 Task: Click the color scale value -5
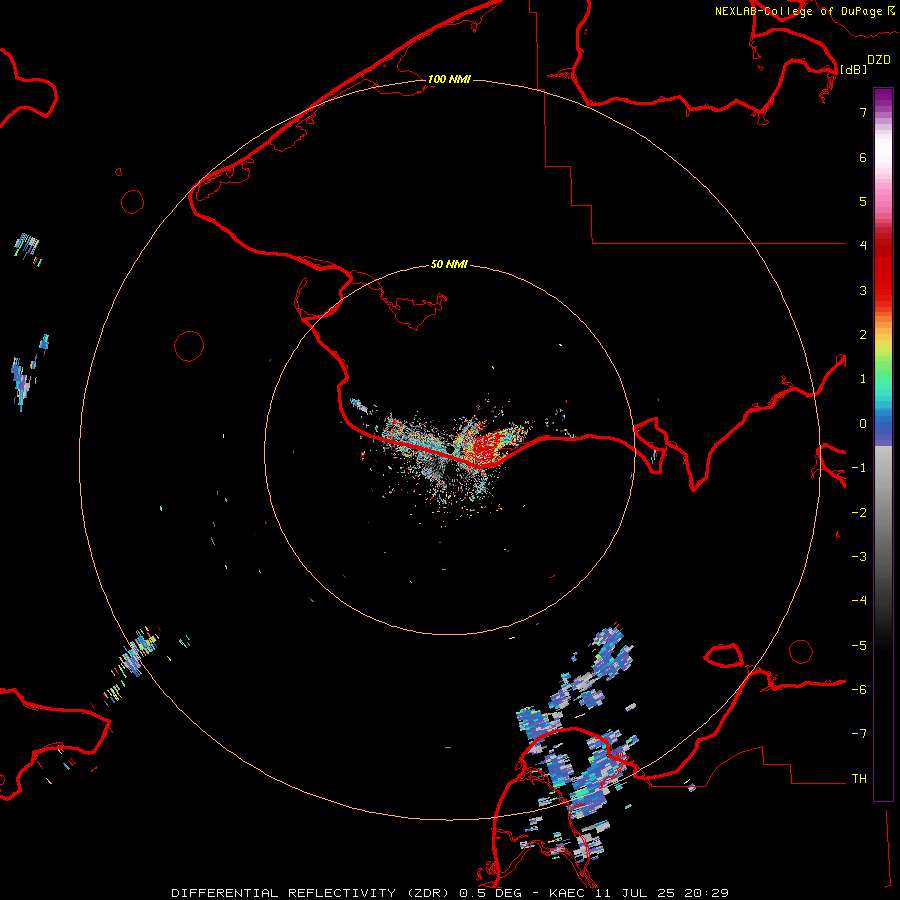pyautogui.click(x=859, y=646)
